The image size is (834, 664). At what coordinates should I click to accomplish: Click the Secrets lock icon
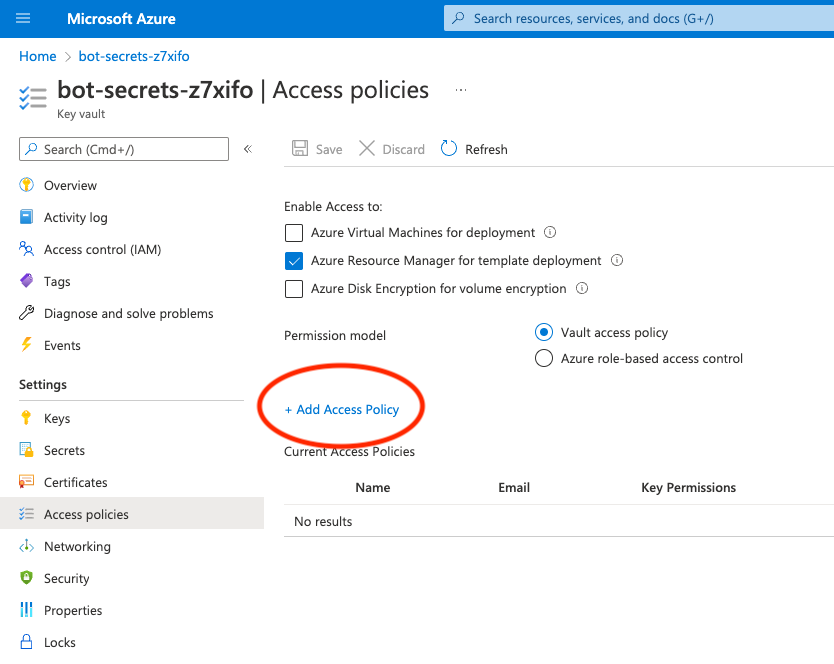tap(26, 450)
